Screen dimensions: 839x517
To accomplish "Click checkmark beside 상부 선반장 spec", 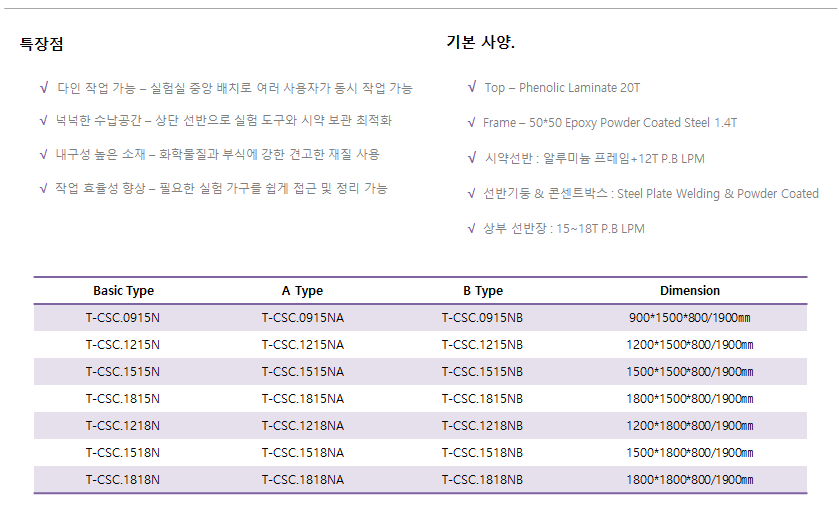I will pos(471,229).
